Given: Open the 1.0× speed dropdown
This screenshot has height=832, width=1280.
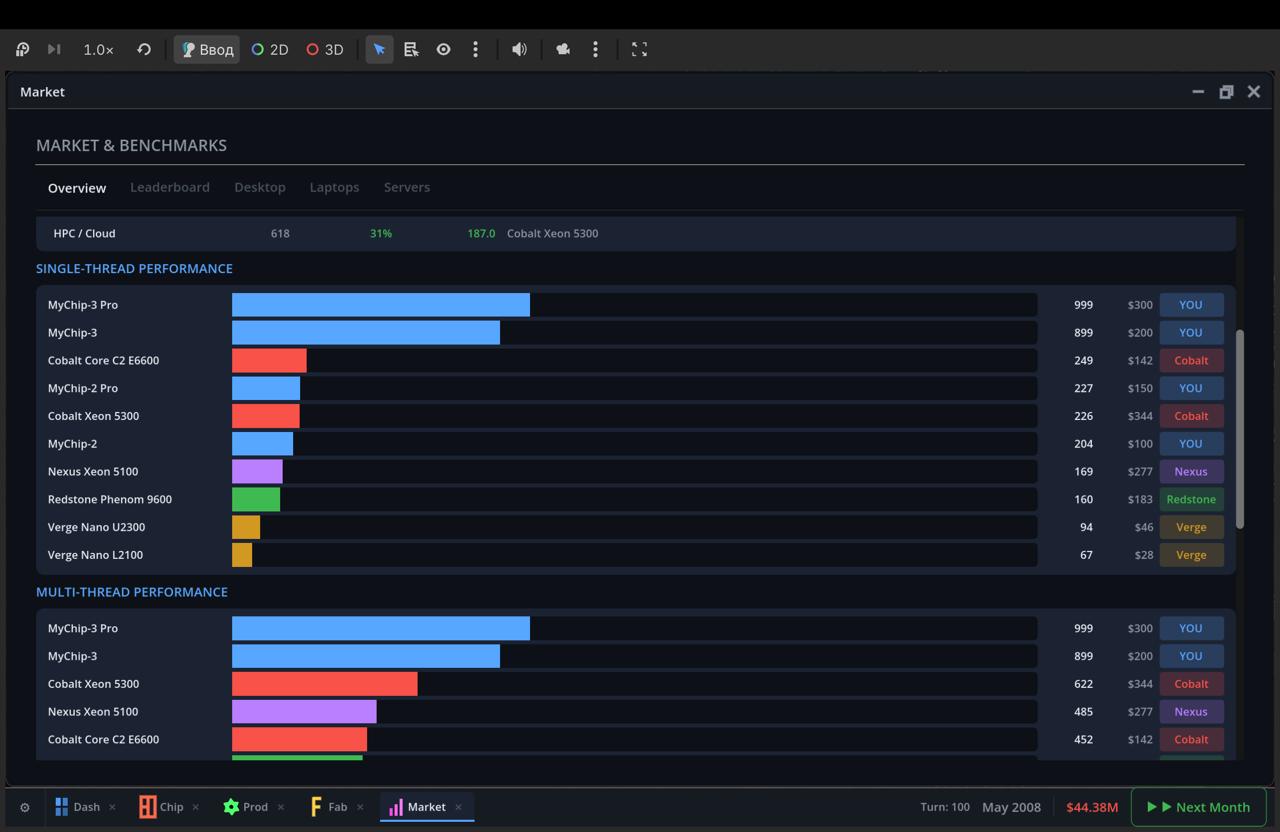Looking at the screenshot, I should (x=98, y=49).
